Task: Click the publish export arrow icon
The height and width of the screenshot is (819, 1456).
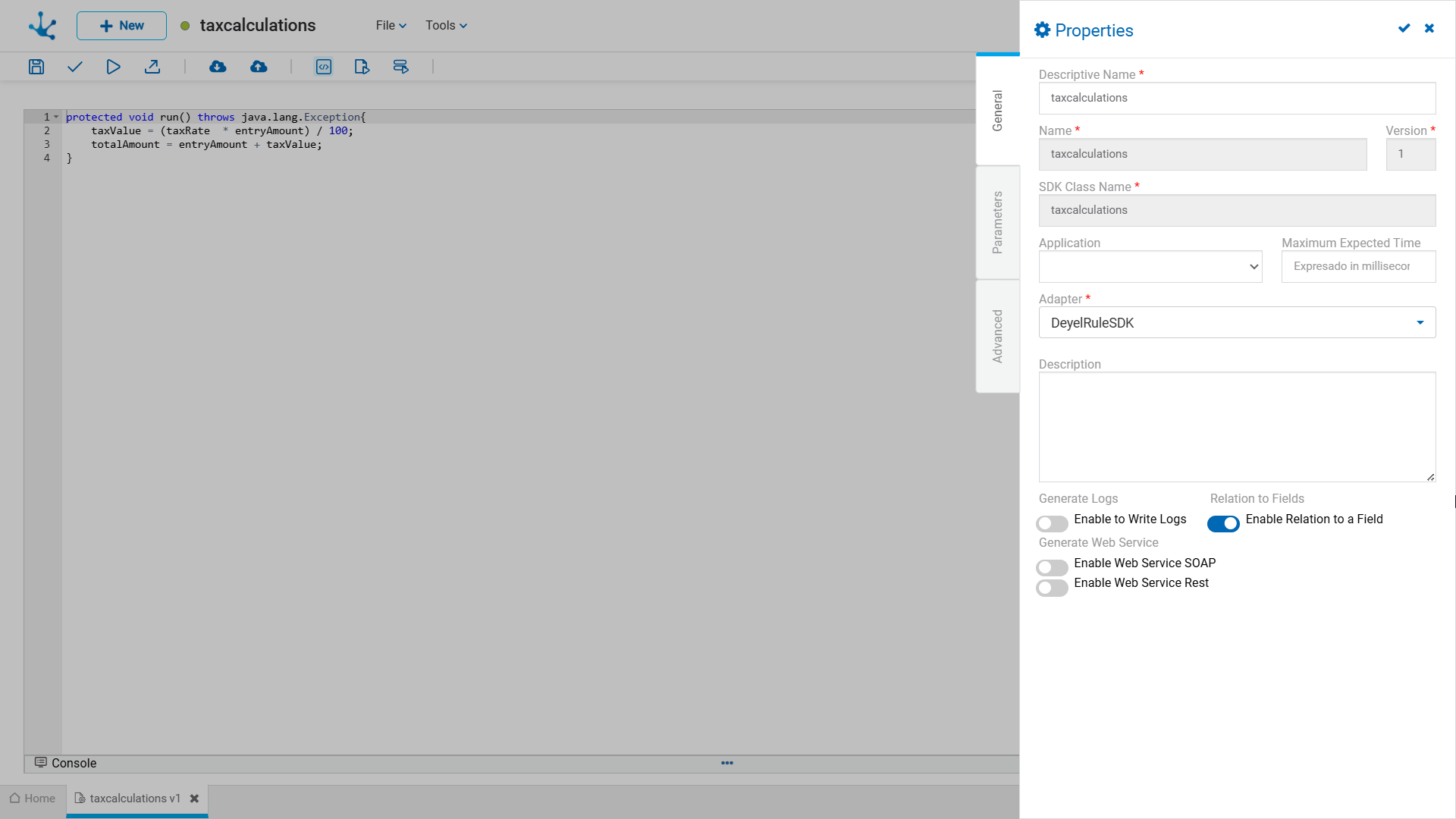Action: (152, 67)
